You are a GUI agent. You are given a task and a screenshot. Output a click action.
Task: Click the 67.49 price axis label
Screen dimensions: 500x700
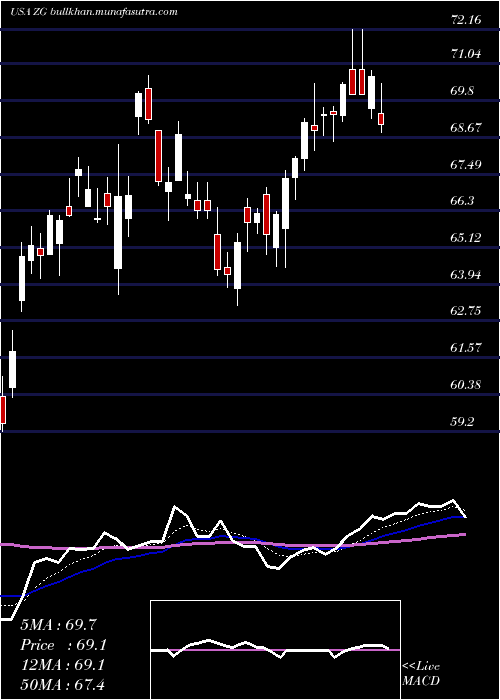click(x=466, y=165)
